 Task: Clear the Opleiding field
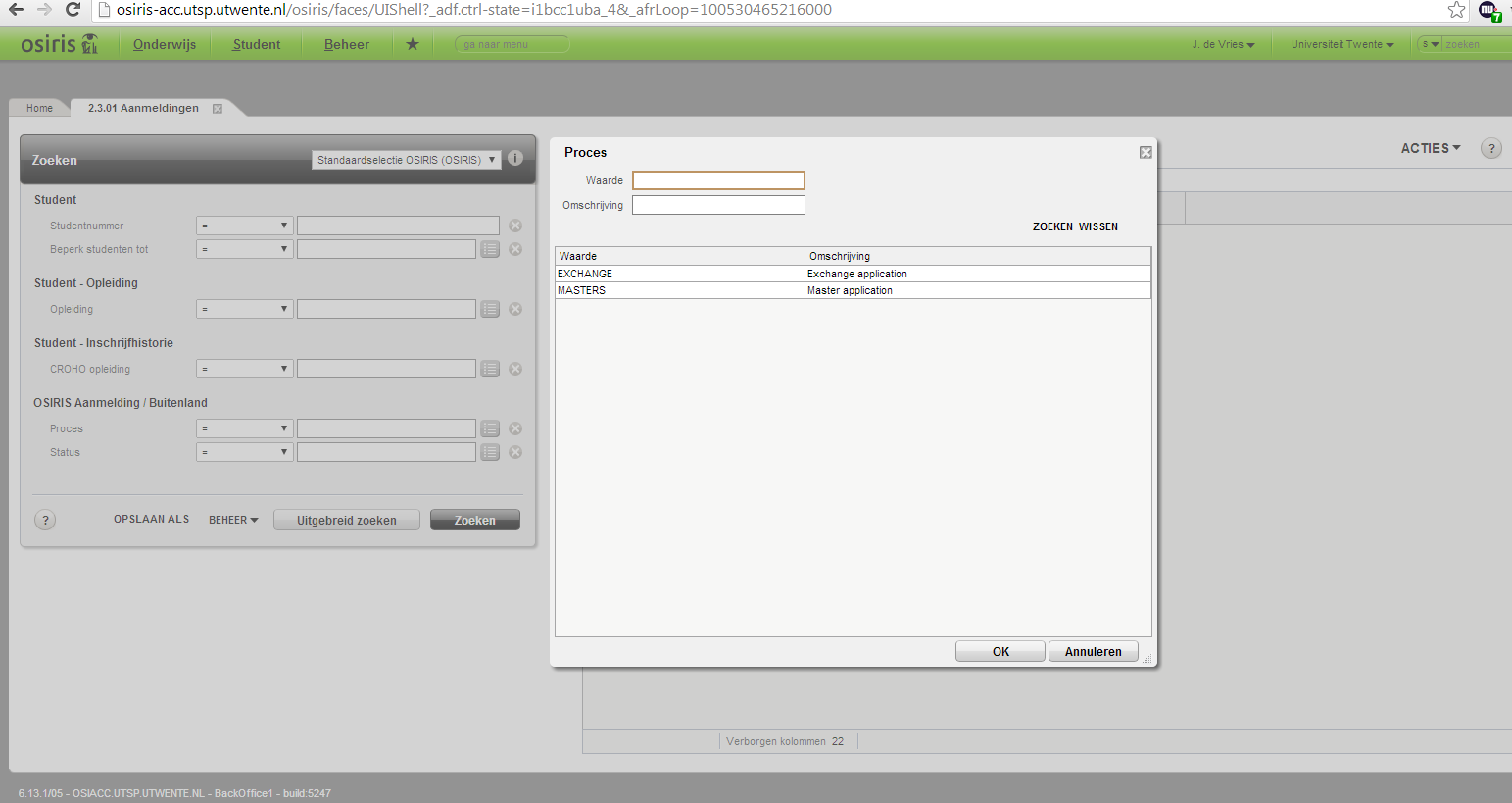coord(515,309)
